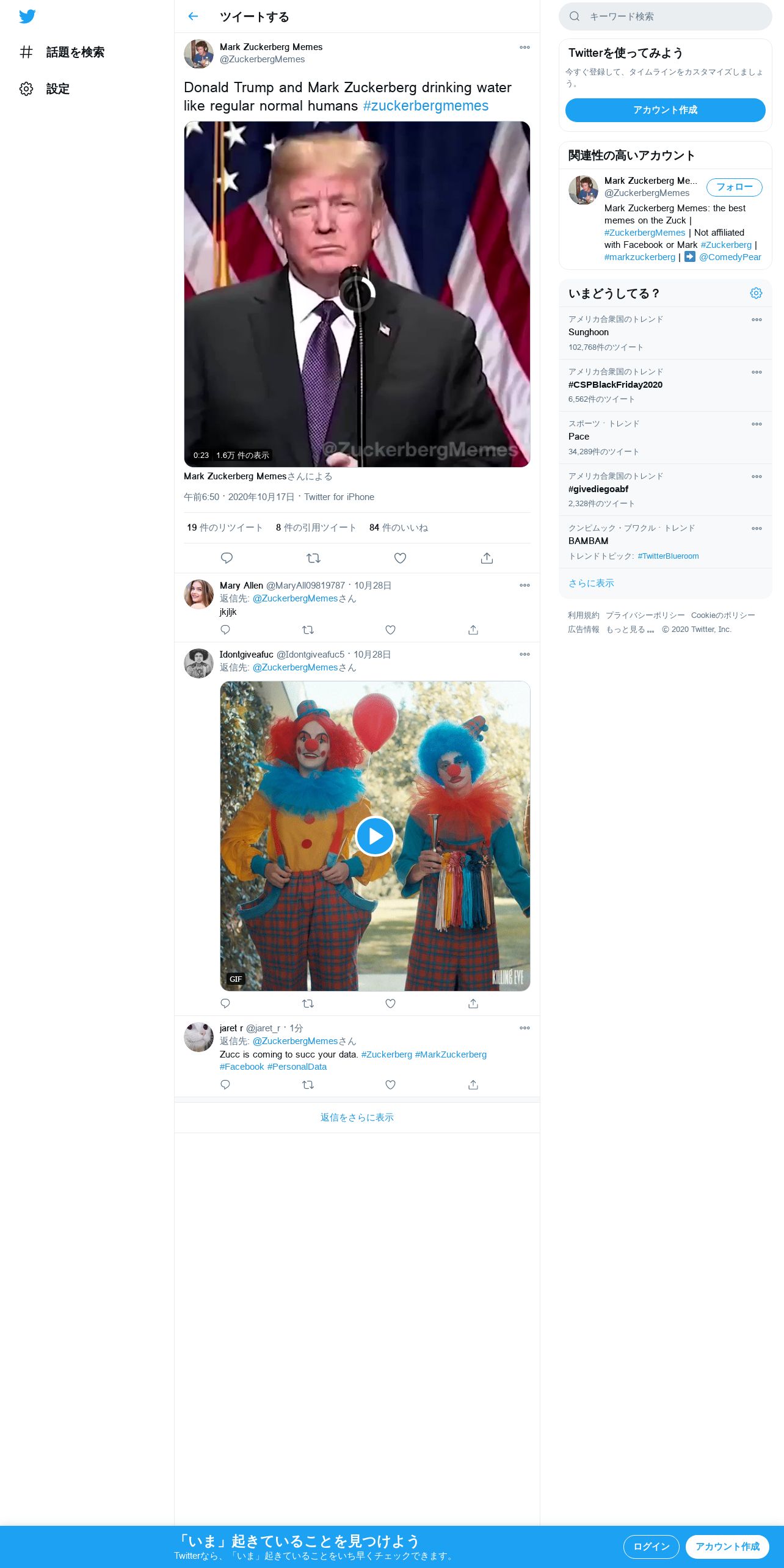Click the Twitter bird logo
Screen dimensions: 784x1568
click(27, 16)
